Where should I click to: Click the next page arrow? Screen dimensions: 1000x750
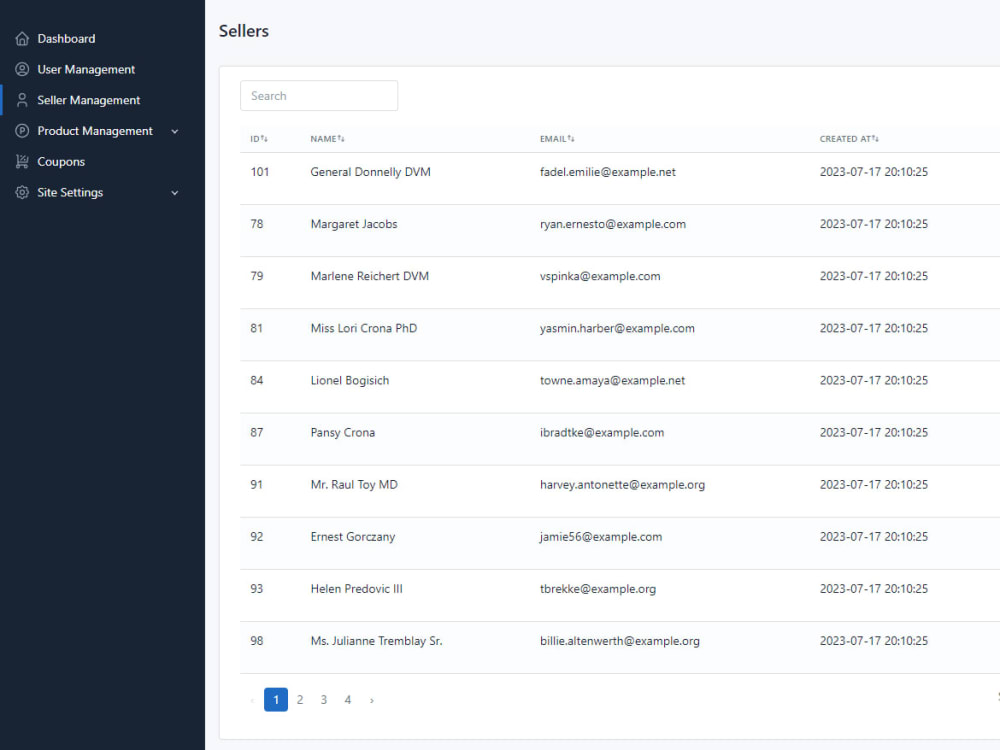click(372, 700)
